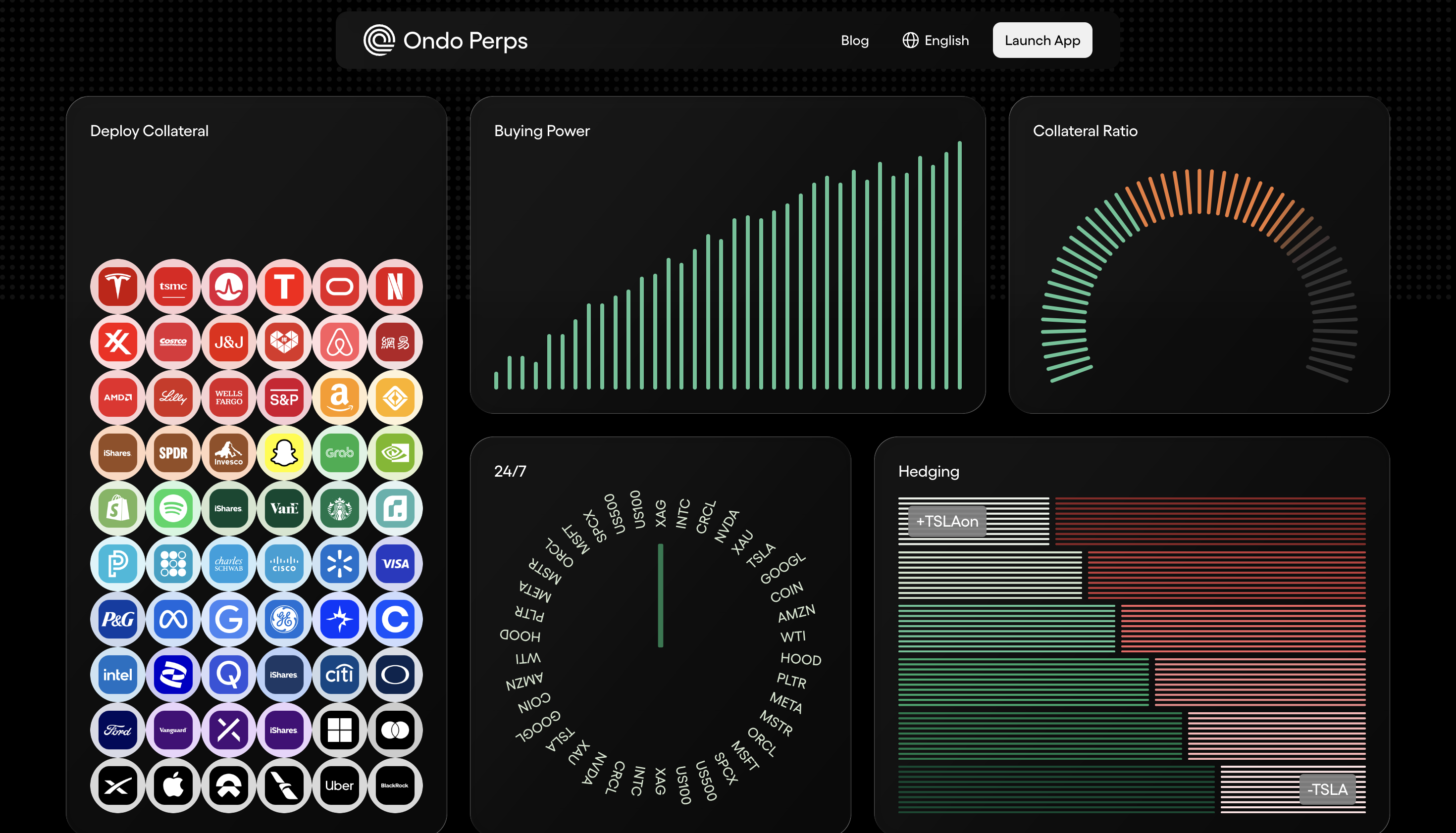Click the Collateral Ratio arc gauge
1456x833 pixels.
[x=1199, y=275]
